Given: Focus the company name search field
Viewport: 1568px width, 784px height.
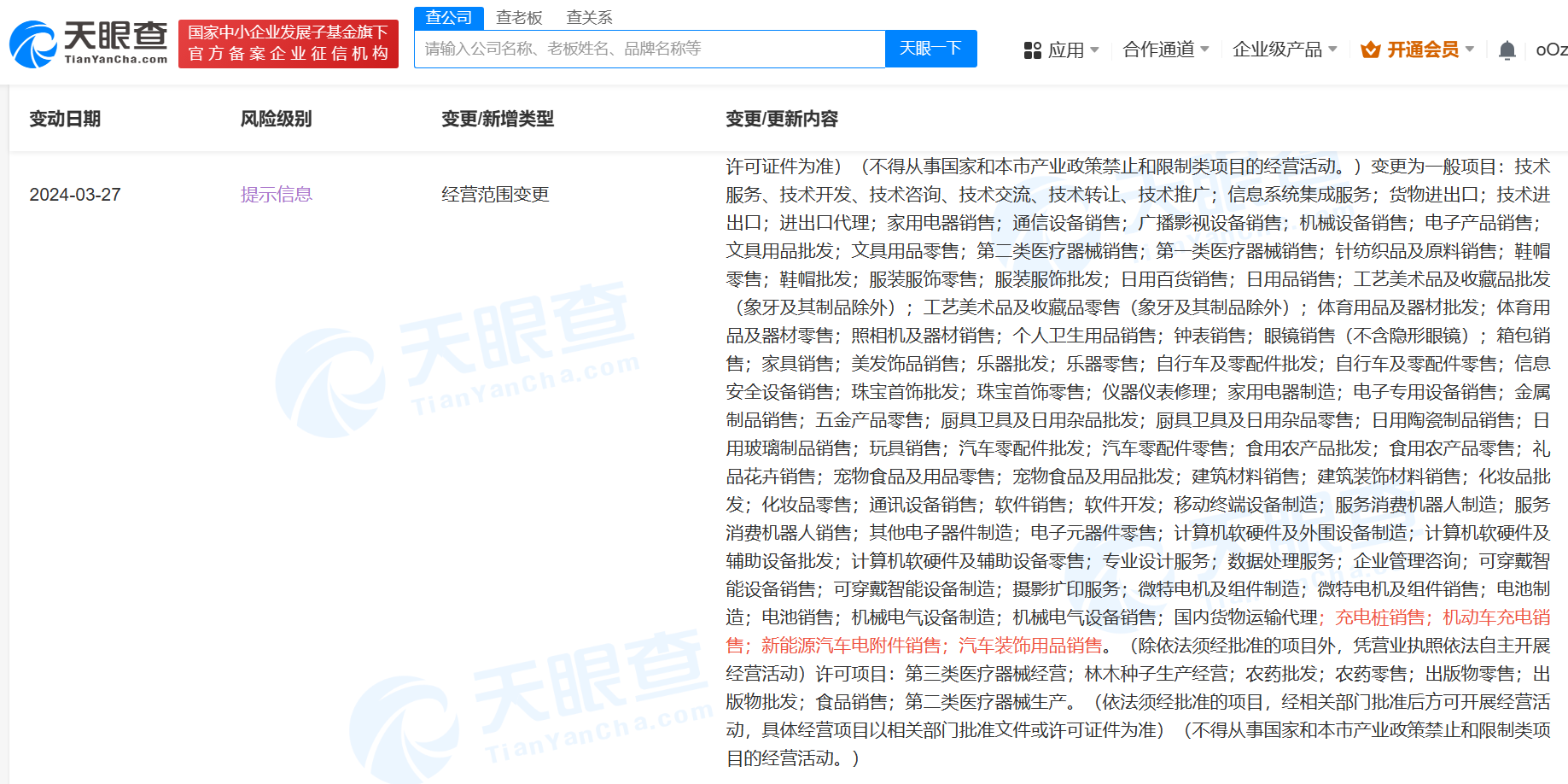Looking at the screenshot, I should coord(649,49).
